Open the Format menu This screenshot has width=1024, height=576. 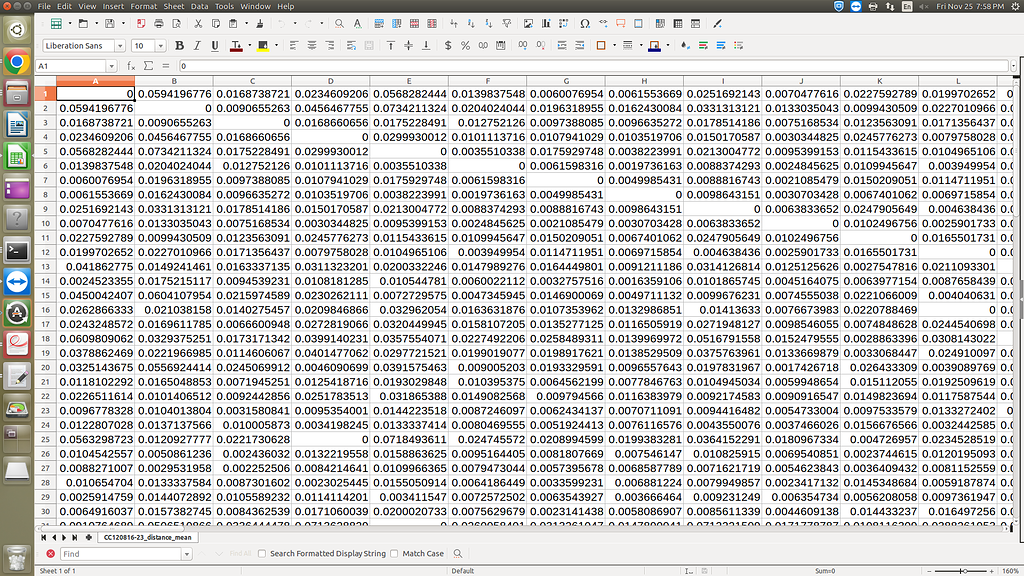143,6
